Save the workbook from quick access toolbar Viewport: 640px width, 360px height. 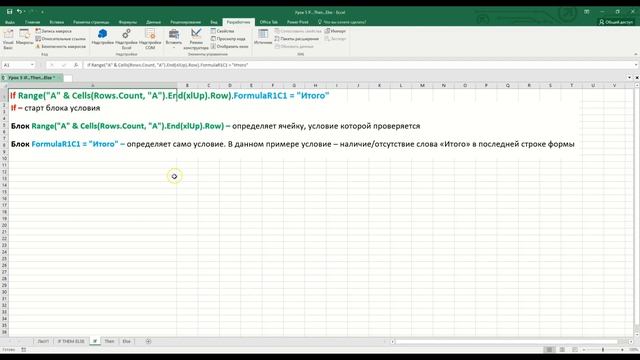click(x=9, y=12)
